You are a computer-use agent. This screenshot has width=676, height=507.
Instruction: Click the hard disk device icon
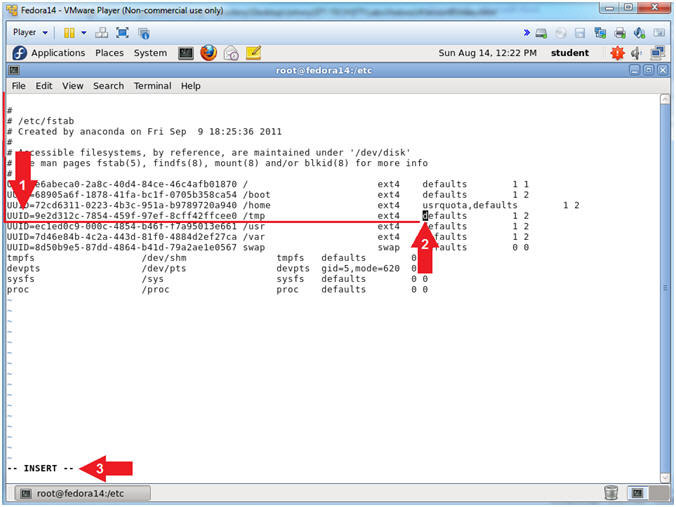pos(541,33)
